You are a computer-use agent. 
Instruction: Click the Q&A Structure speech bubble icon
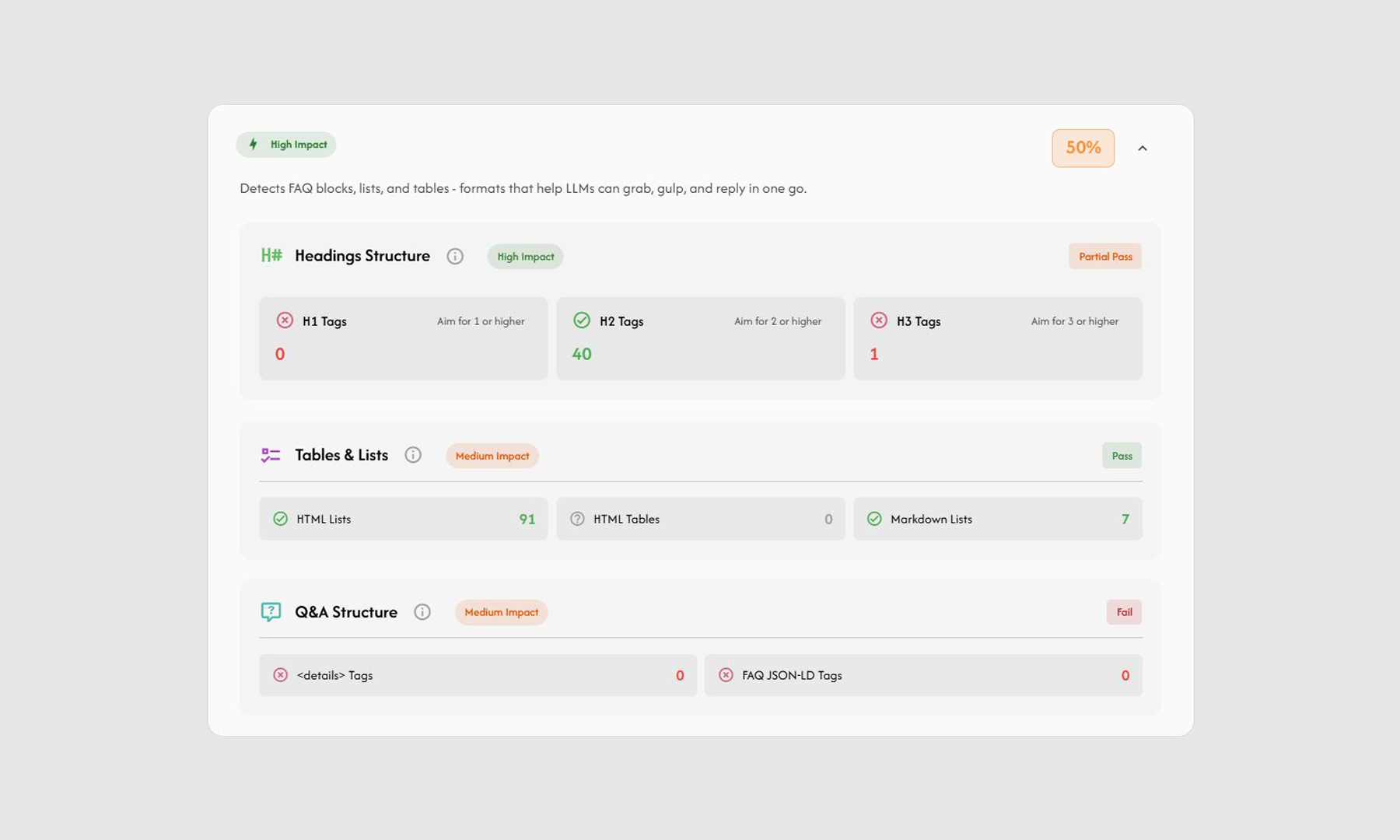[271, 612]
